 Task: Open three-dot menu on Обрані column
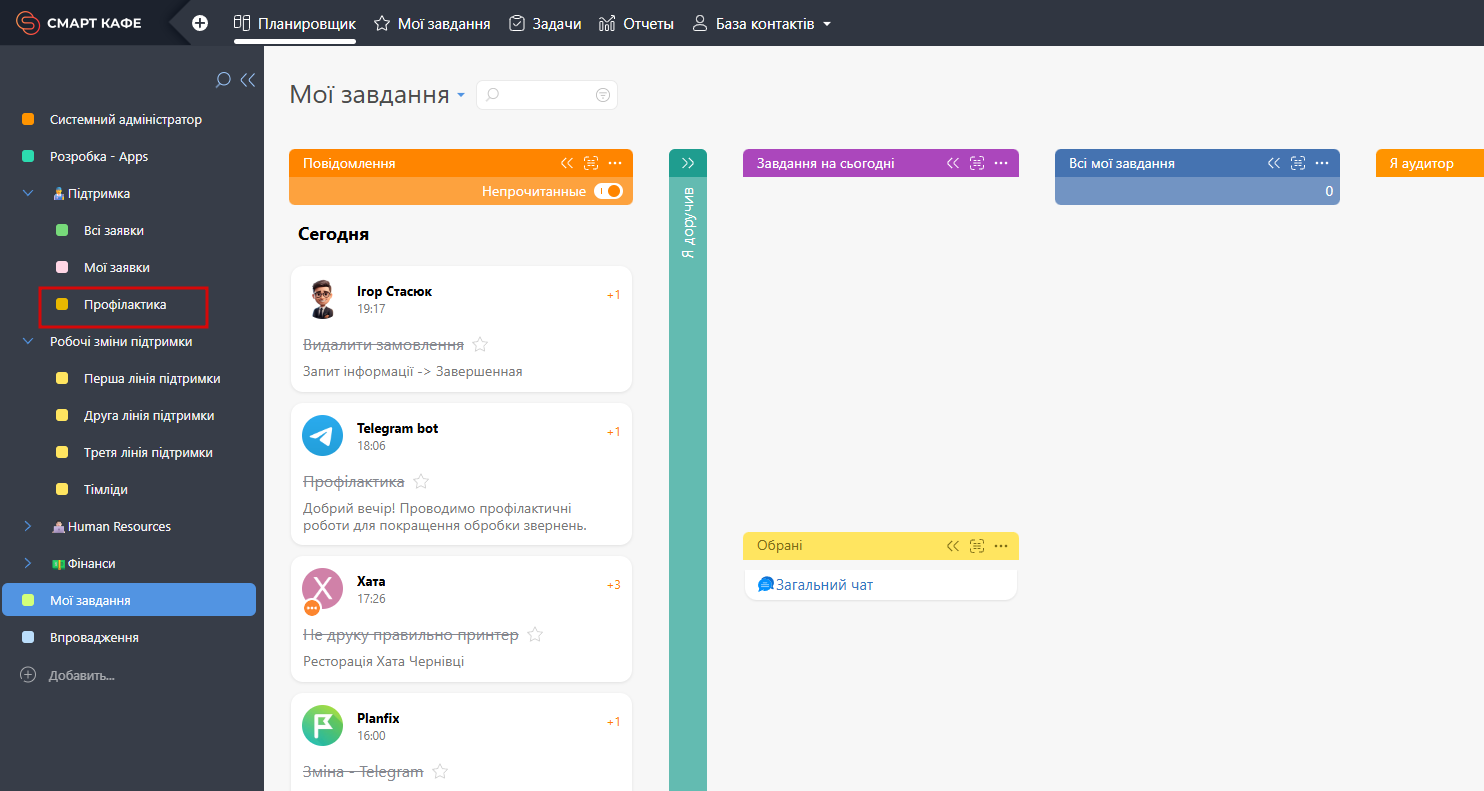coord(1001,546)
